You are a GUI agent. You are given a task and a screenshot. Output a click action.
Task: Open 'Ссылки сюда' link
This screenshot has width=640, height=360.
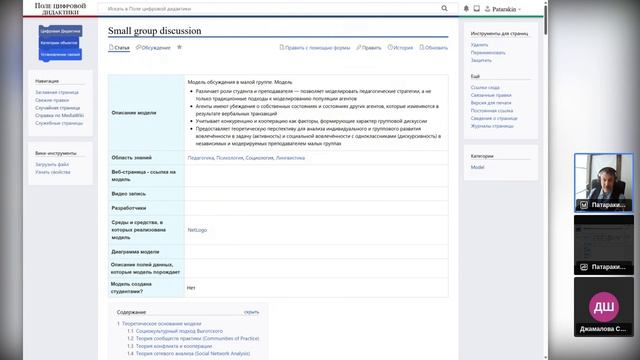[x=485, y=88]
